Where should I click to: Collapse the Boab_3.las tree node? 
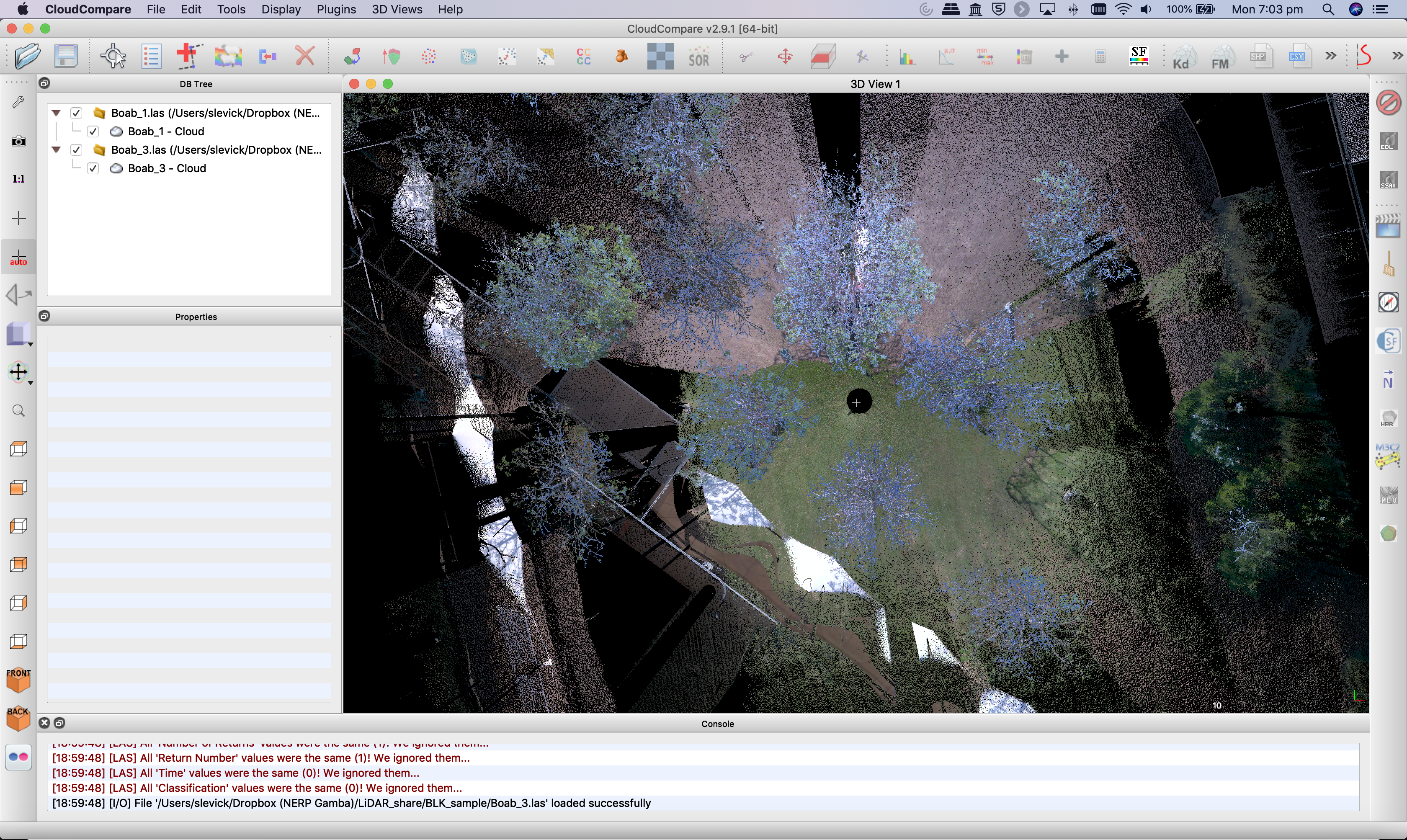pyautogui.click(x=56, y=150)
